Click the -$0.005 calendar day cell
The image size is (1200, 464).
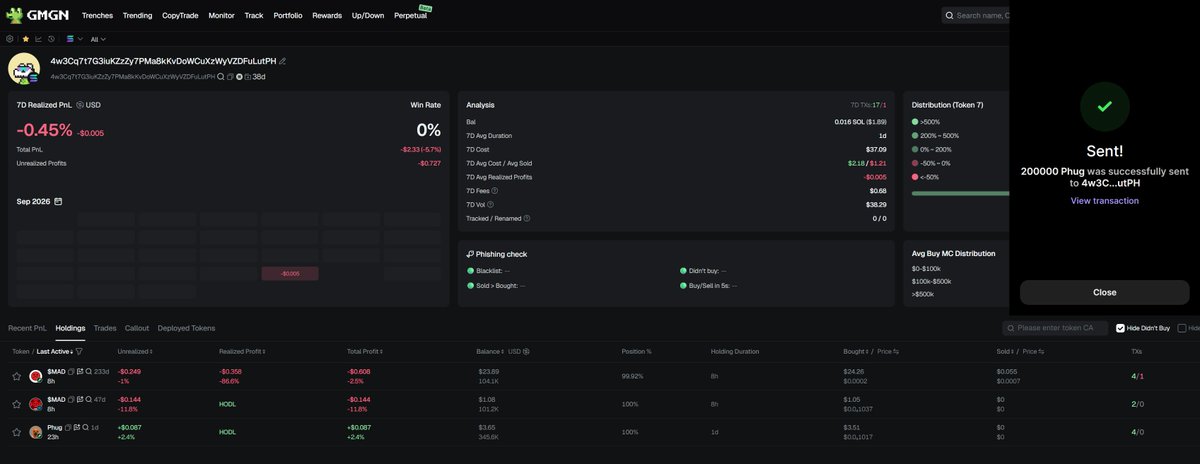[289, 273]
